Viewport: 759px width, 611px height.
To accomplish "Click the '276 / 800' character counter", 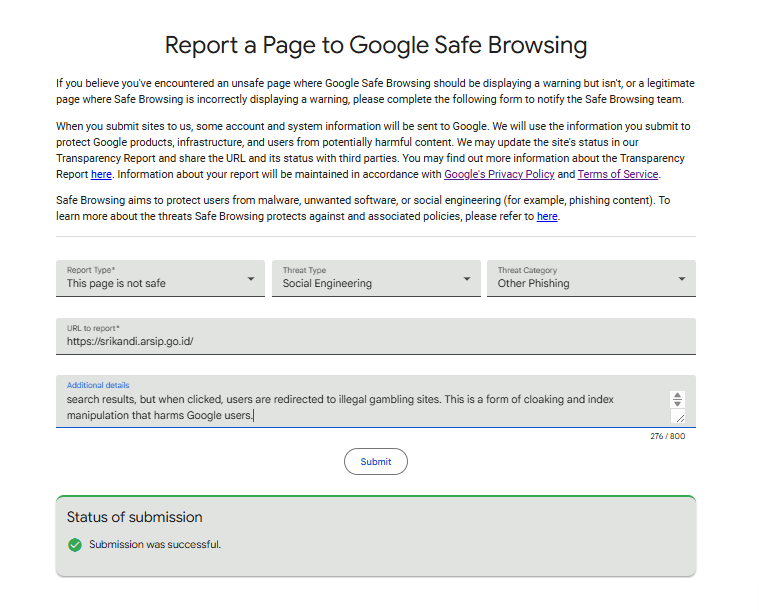I will 668,436.
